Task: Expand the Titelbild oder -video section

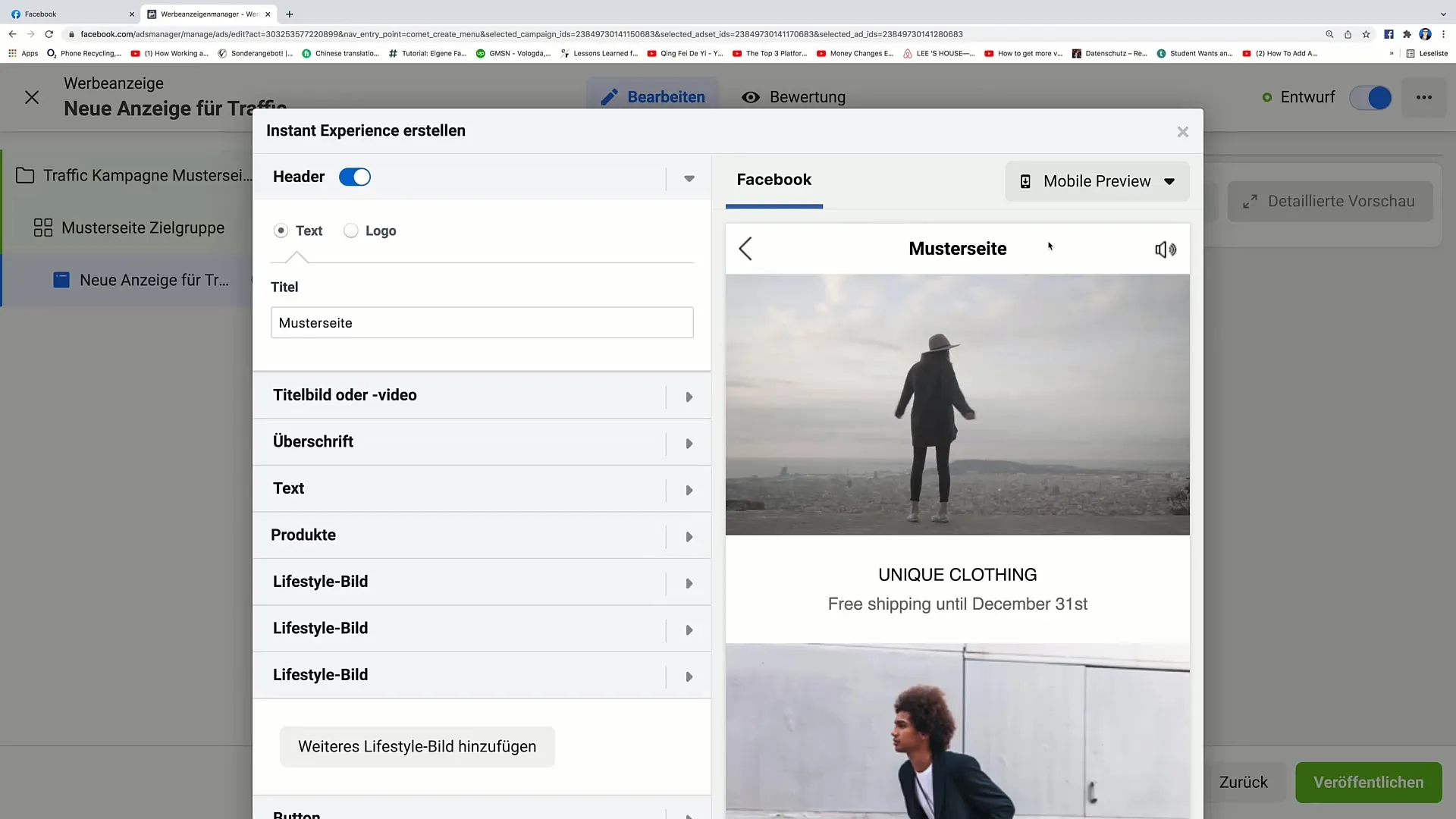Action: 689,397
